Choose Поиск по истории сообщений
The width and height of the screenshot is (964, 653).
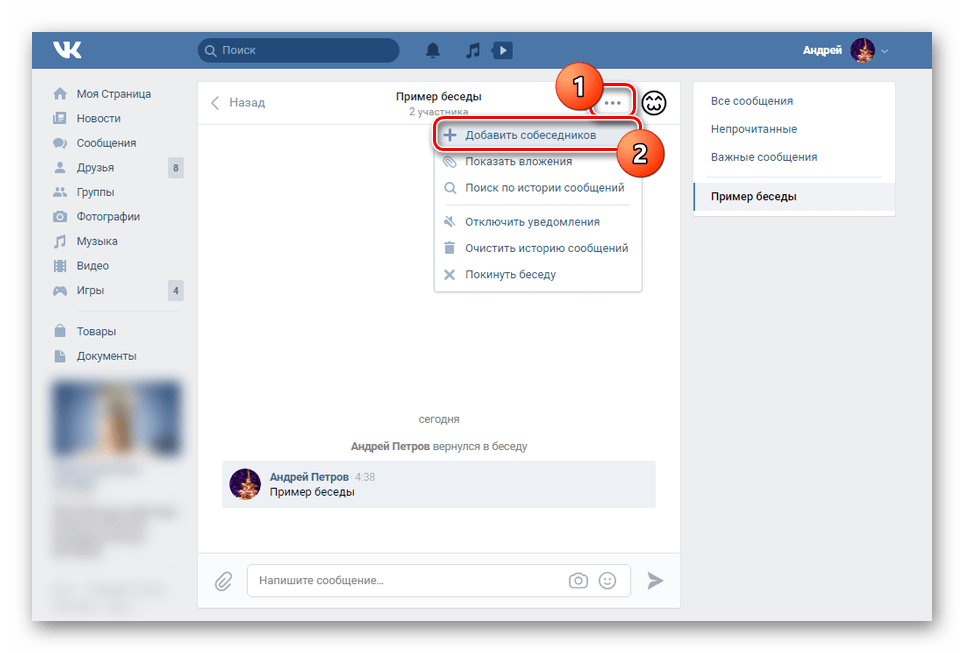538,188
